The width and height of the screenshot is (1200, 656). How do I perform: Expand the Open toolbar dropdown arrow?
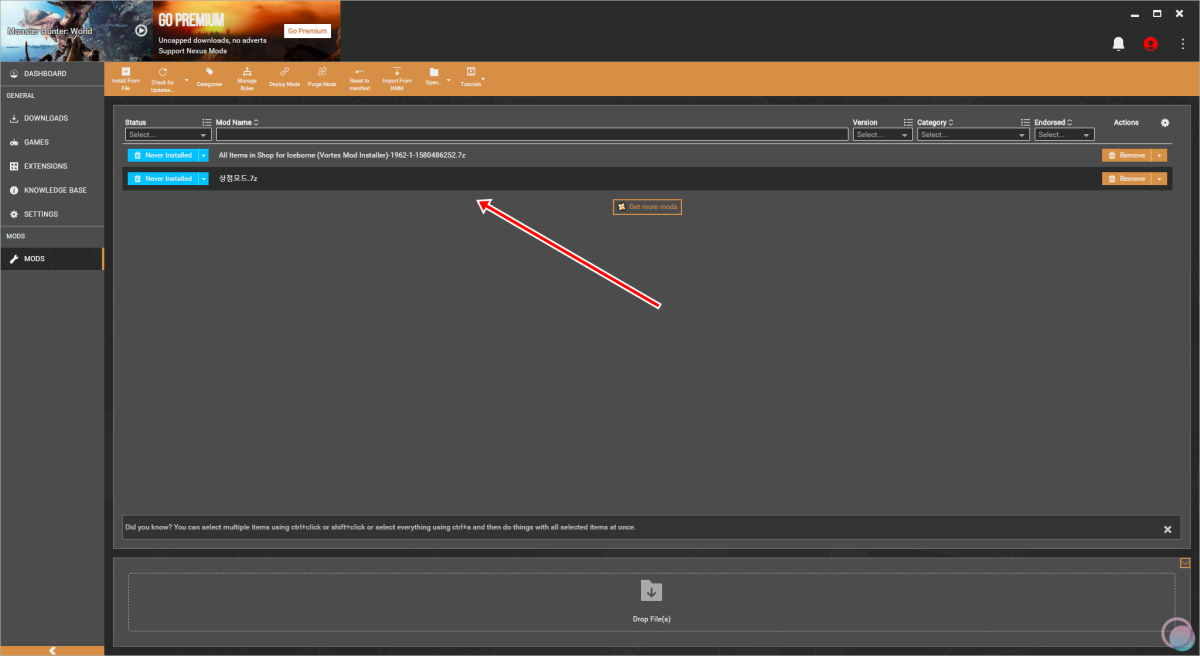click(x=449, y=79)
